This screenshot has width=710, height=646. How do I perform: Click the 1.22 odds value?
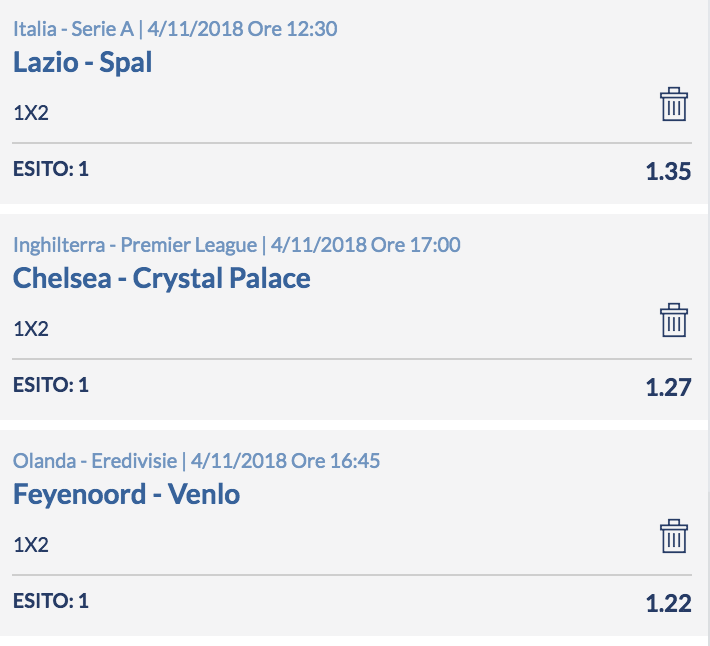(668, 603)
